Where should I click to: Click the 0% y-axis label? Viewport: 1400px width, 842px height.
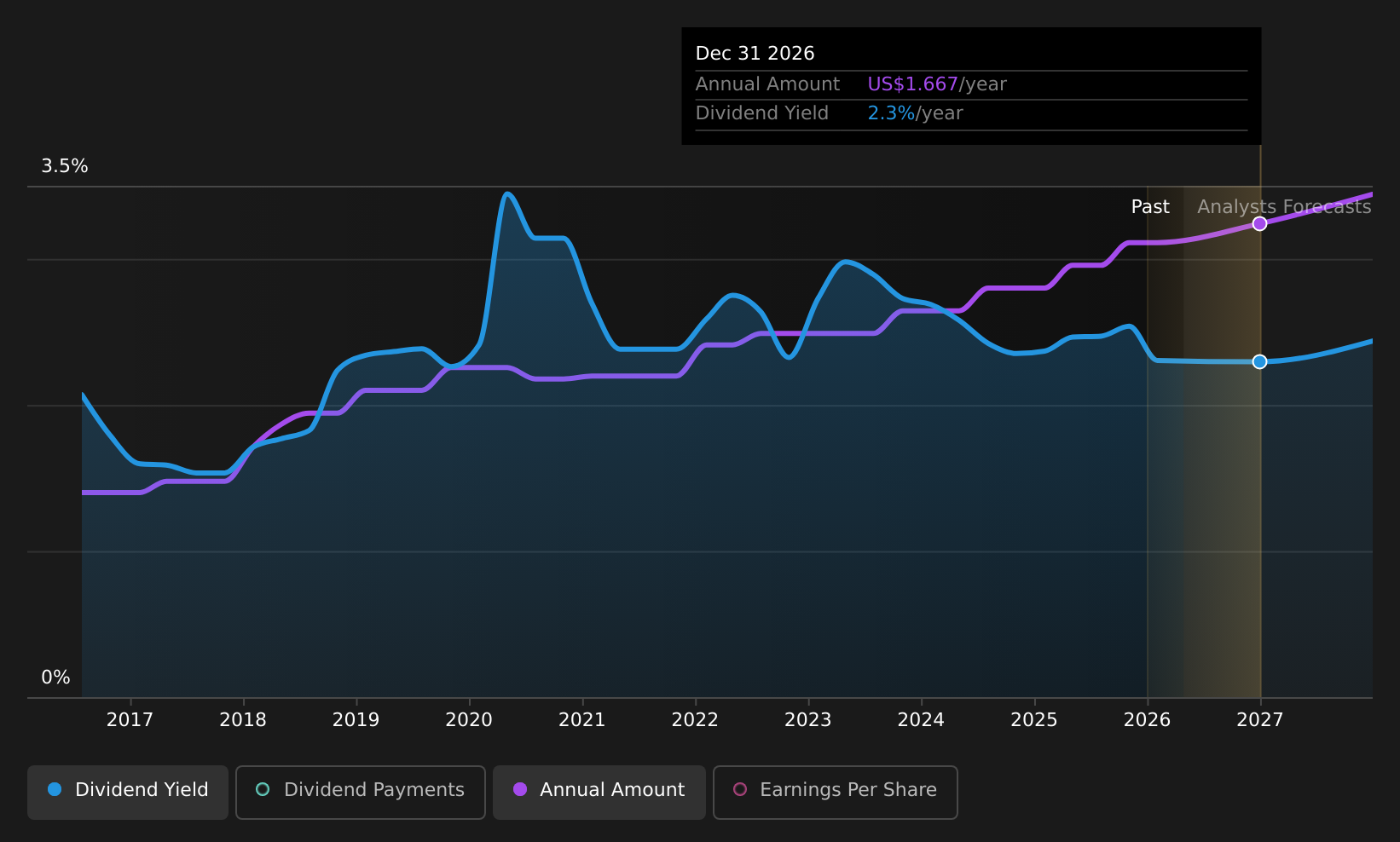pyautogui.click(x=55, y=678)
